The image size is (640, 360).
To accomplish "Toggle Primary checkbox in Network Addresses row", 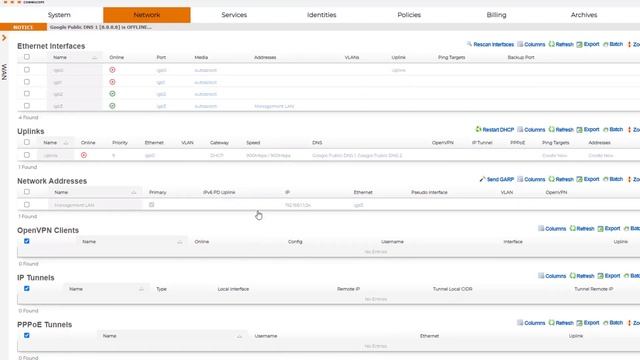I will (151, 204).
